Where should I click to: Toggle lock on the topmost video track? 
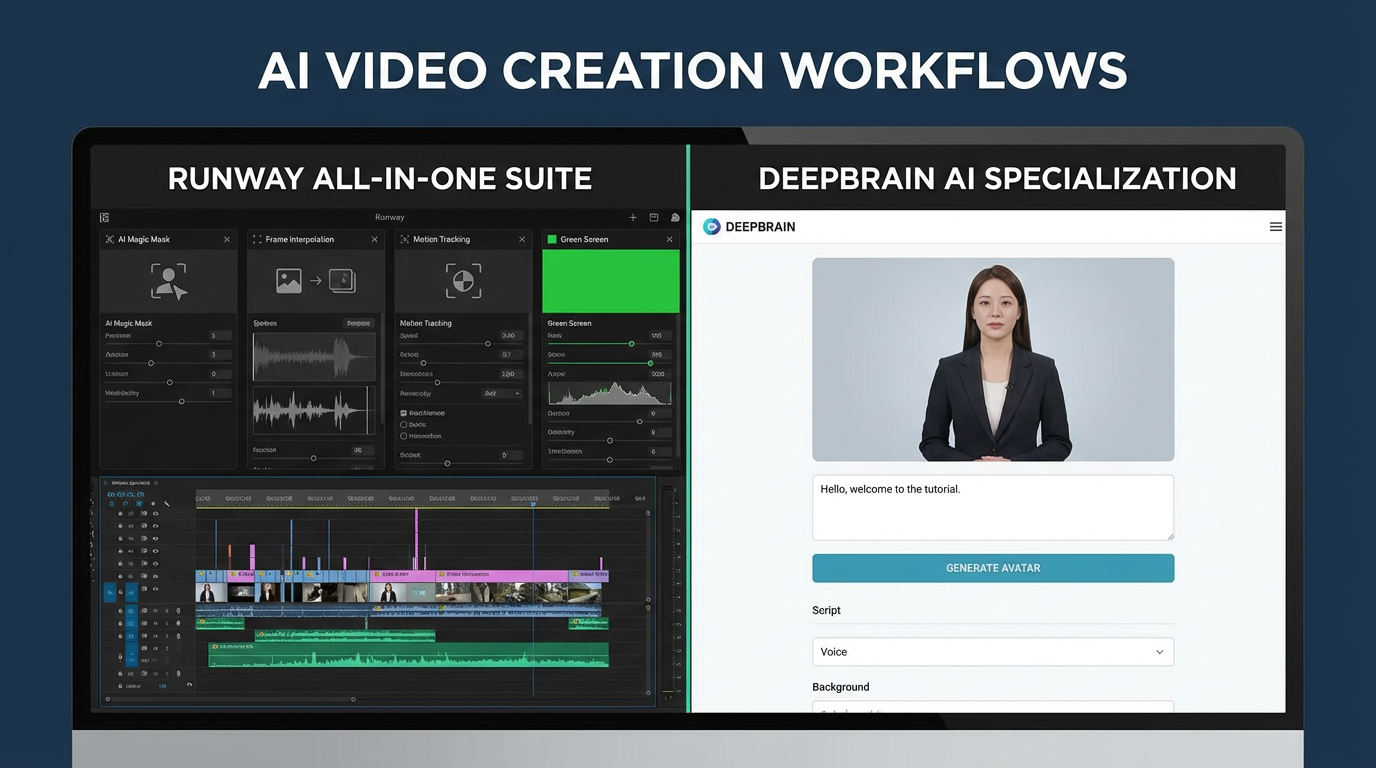click(121, 513)
